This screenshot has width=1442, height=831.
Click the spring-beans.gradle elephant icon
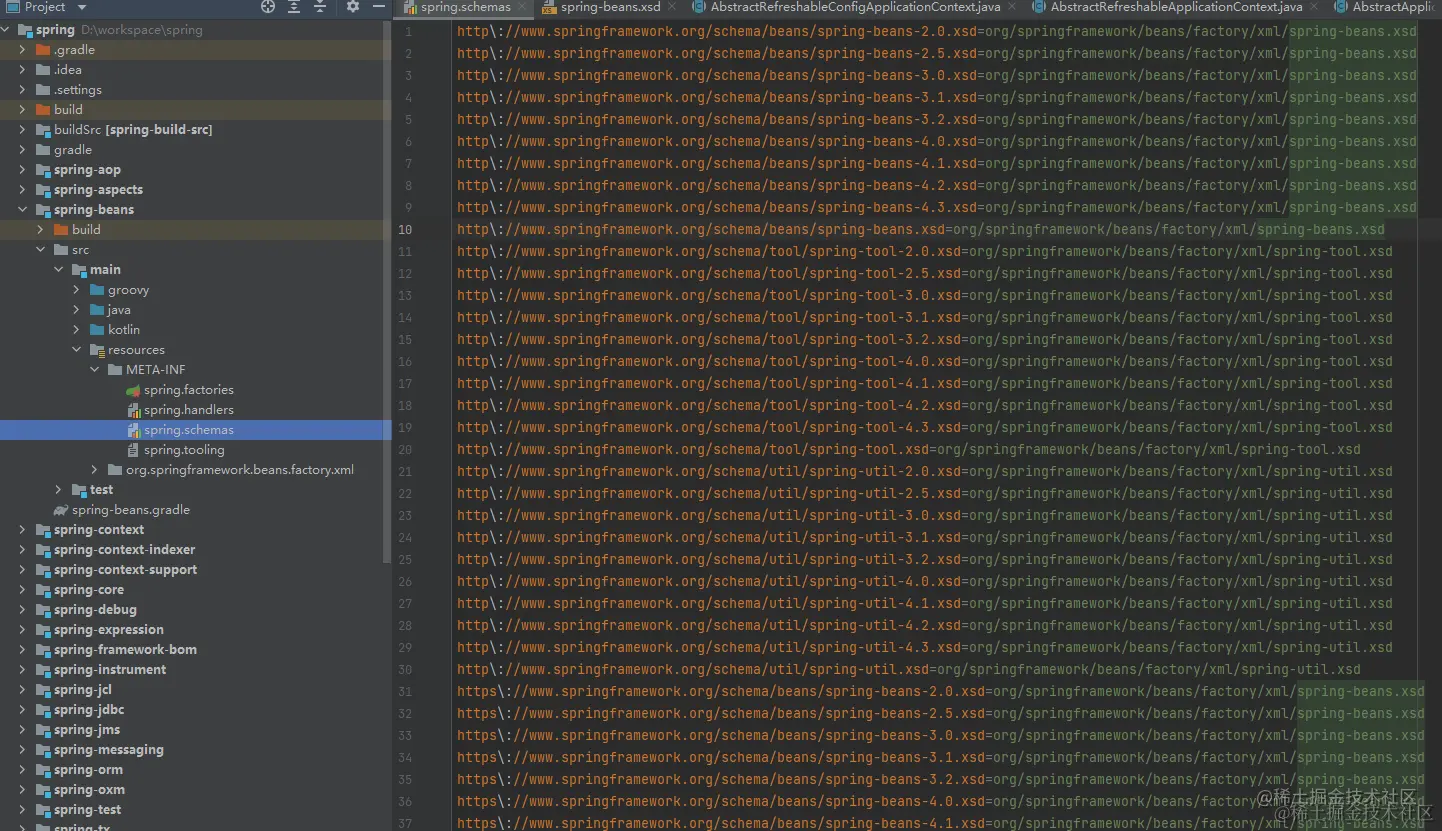click(x=62, y=510)
